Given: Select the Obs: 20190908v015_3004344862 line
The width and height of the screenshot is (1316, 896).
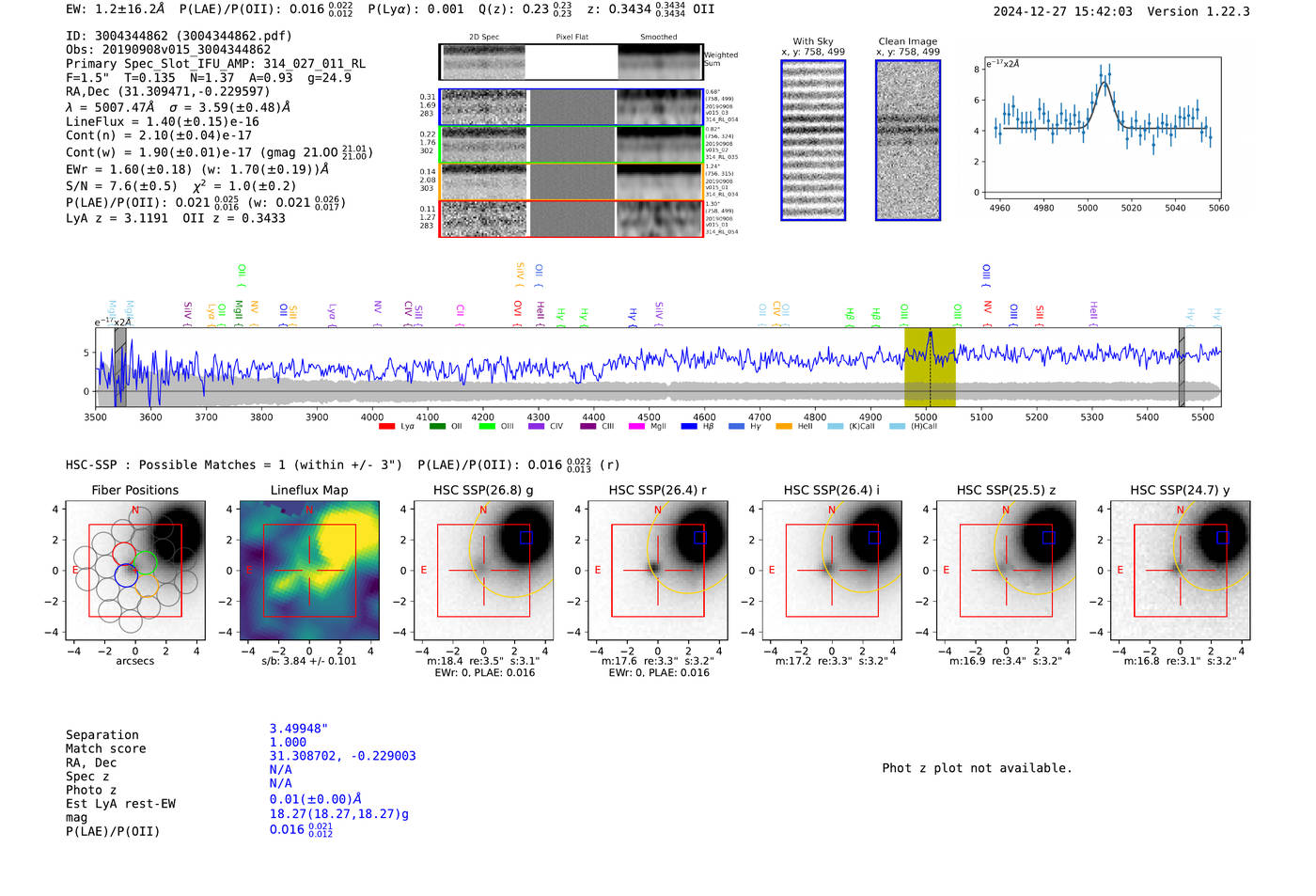Looking at the screenshot, I should pos(168,50).
